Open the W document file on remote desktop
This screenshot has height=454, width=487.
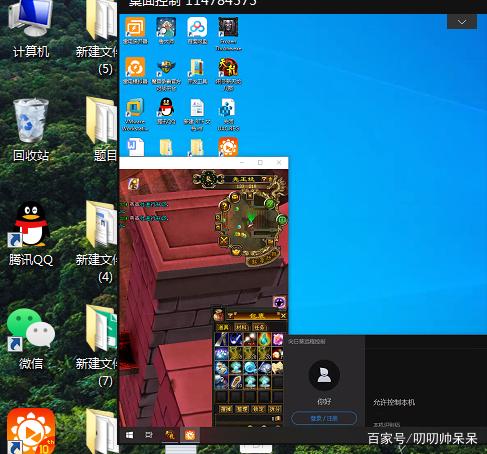[x=136, y=147]
